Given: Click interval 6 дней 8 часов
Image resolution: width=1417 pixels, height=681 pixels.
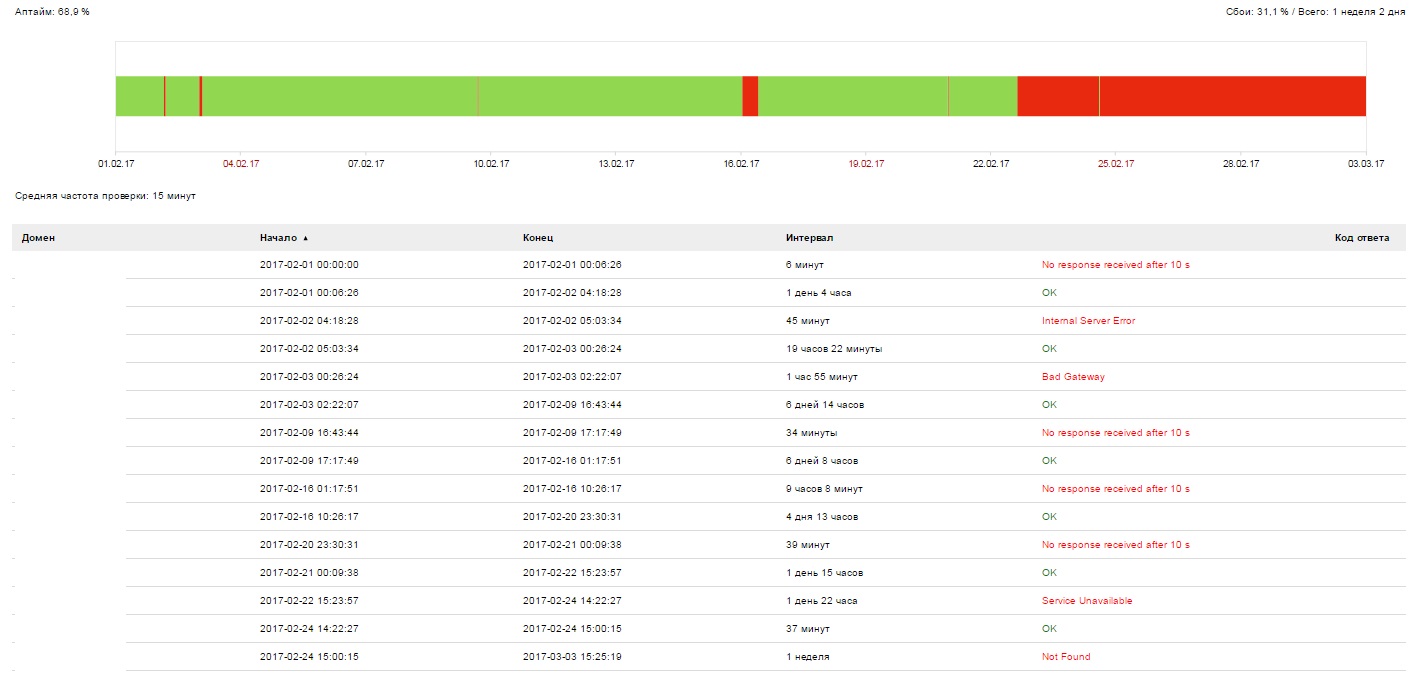Looking at the screenshot, I should [821, 461].
